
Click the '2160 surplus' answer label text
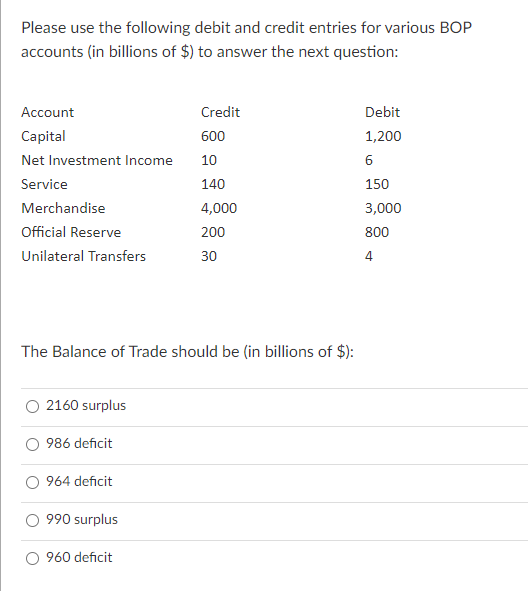(x=86, y=406)
